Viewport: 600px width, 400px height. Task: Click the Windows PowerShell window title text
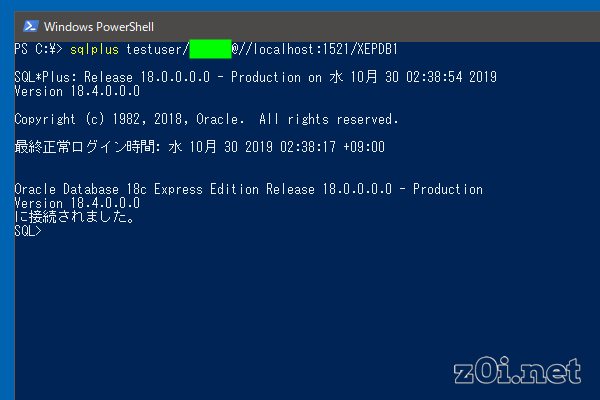[99, 27]
